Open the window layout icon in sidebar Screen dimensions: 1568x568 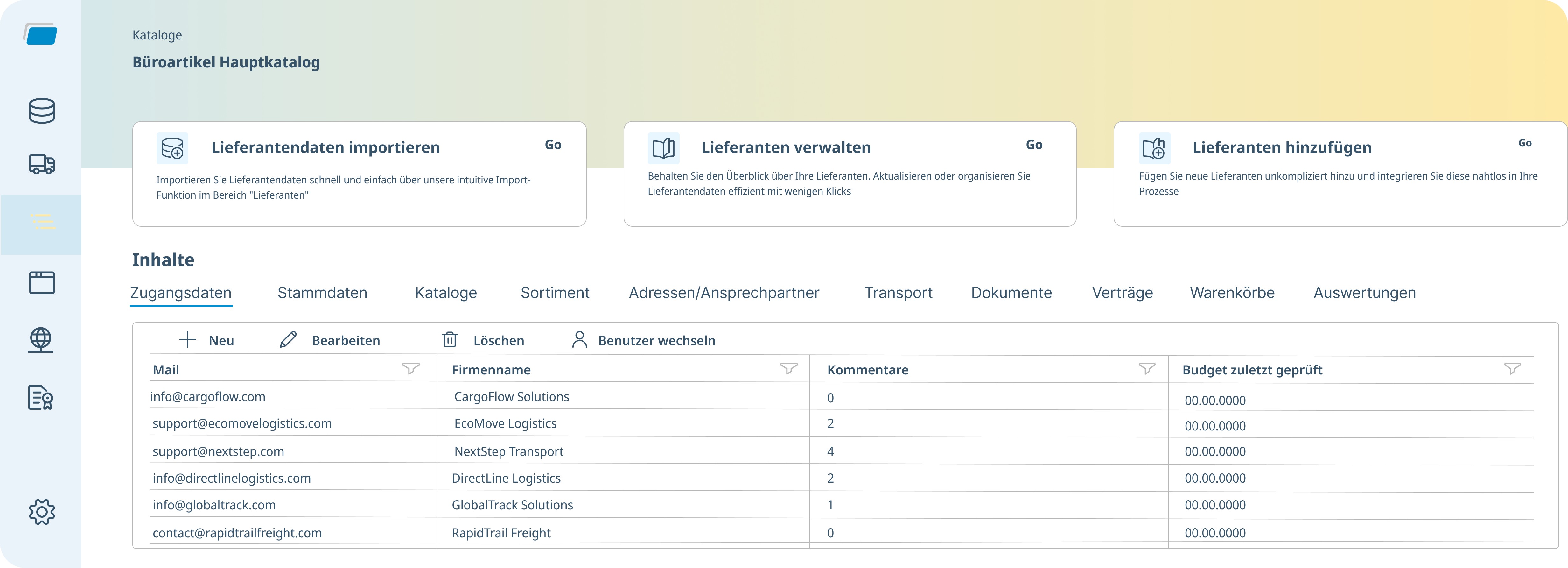tap(41, 282)
